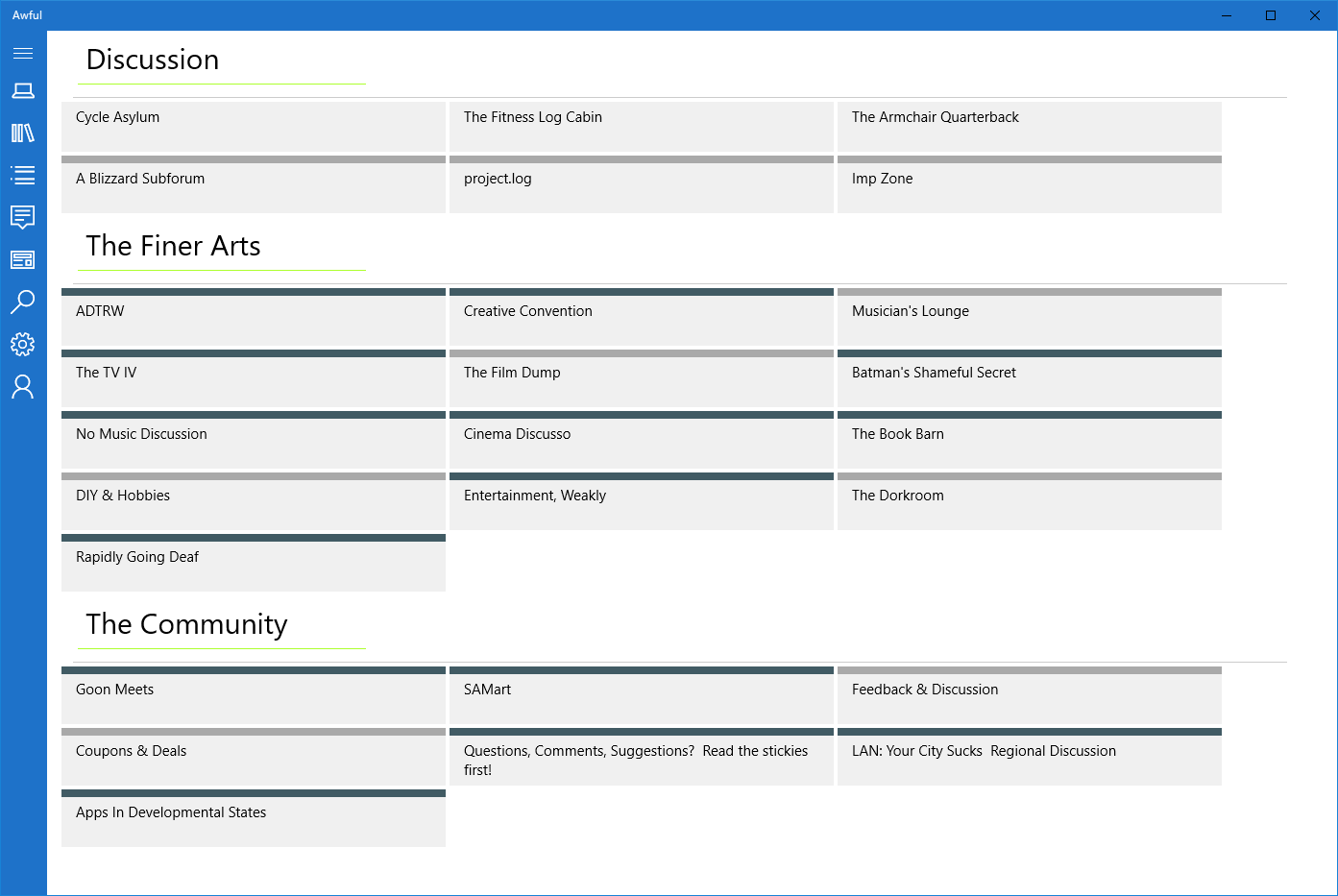
Task: Enter the Batman's Shameful Secret forum
Action: point(1030,379)
